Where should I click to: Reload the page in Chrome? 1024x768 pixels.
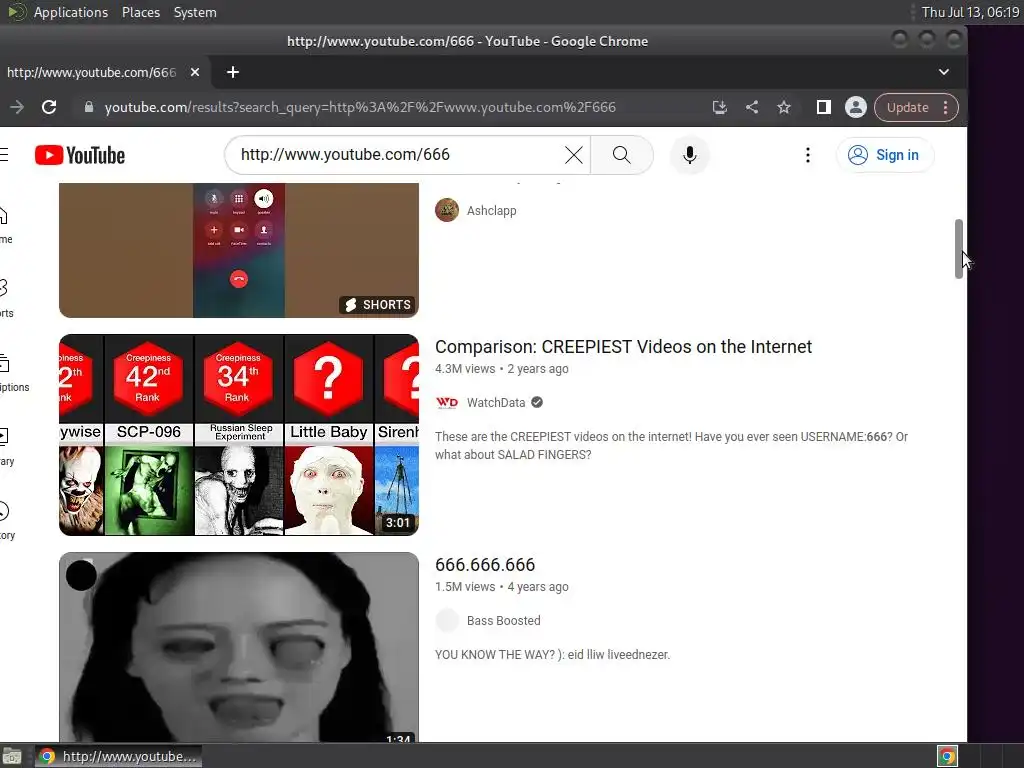click(49, 107)
